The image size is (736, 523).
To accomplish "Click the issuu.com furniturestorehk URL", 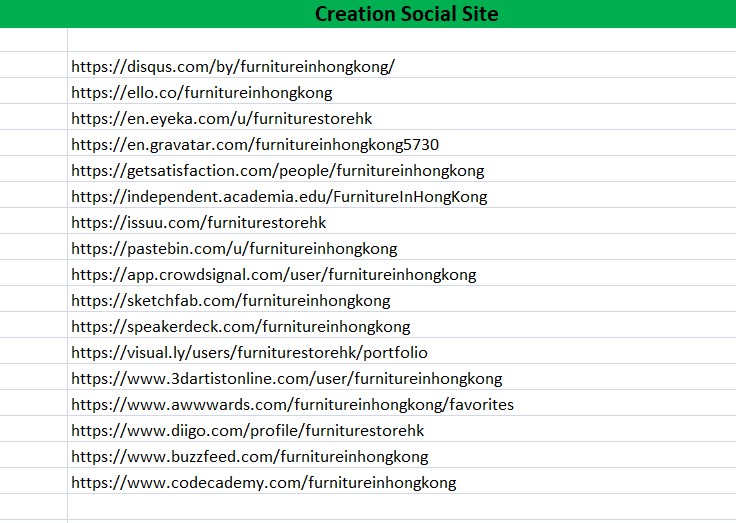I will pos(199,223).
